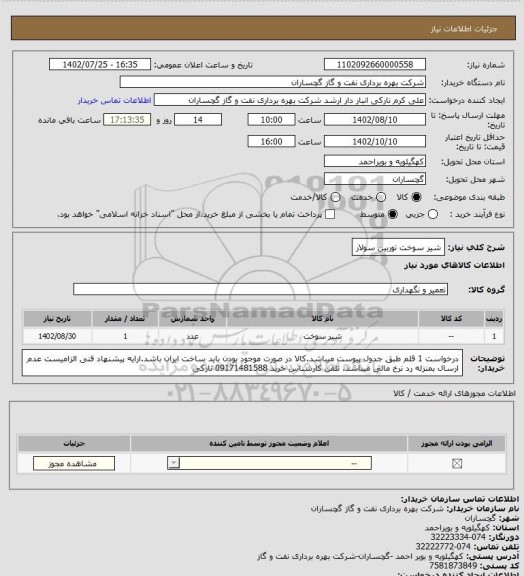Open the اعلام وضعیت مجوز dropdown
Image resolution: width=524 pixels, height=576 pixels.
pyautogui.click(x=269, y=463)
